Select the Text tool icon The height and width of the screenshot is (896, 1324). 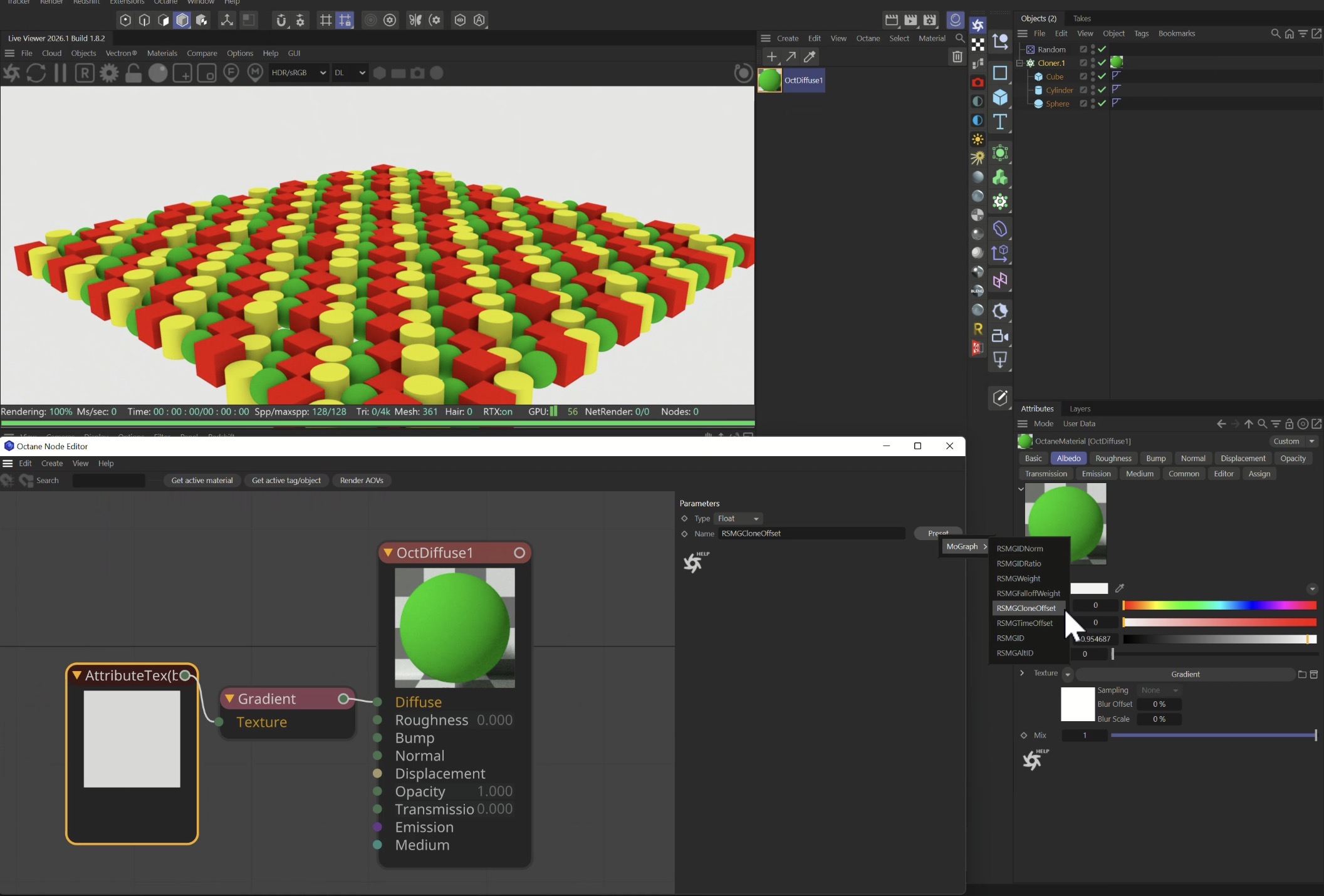pos(1000,122)
